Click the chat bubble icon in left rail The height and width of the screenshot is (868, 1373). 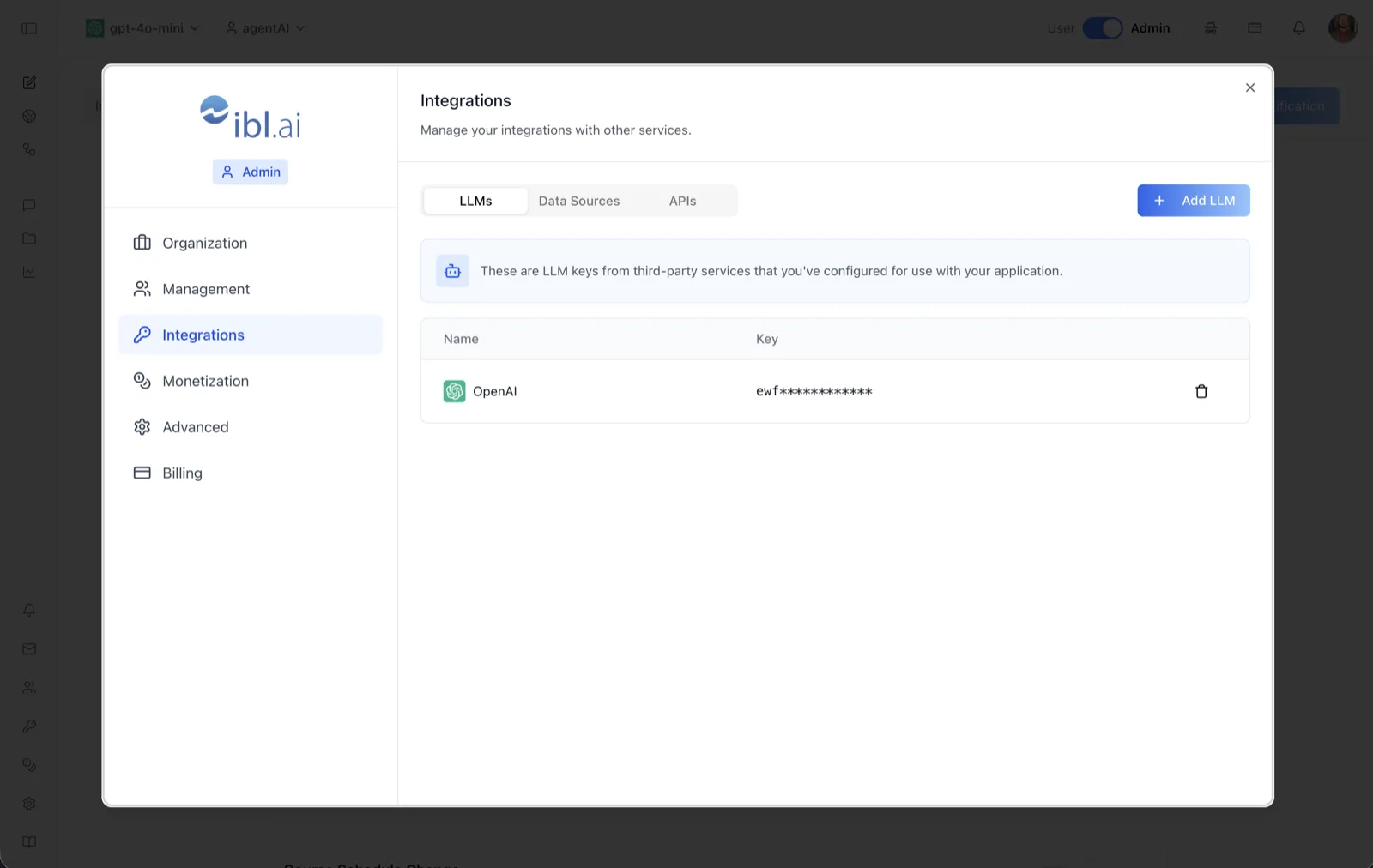[x=29, y=205]
